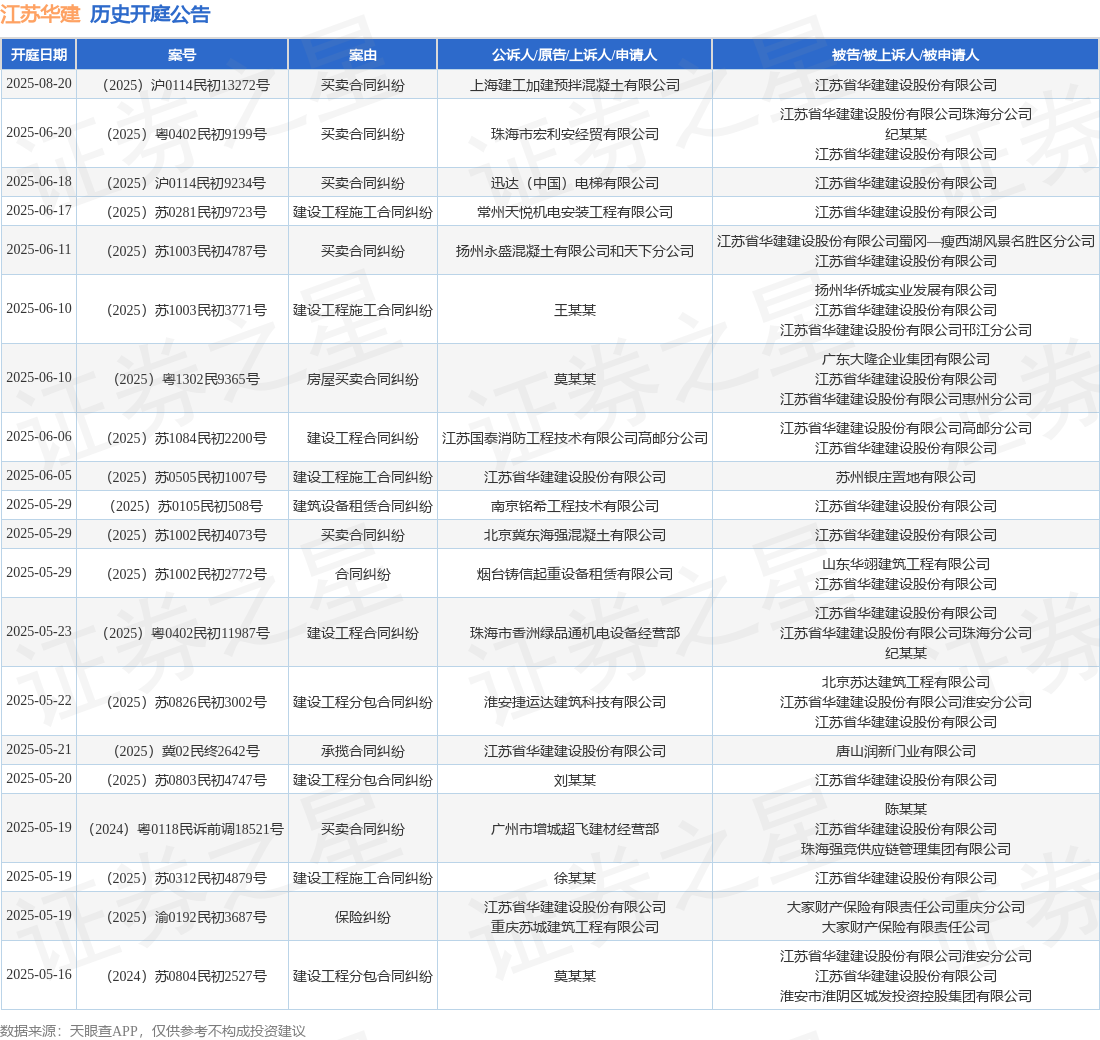Screen dimensions: 1100x1040
Task: Click the 保险纠纷 cause cell
Action: tap(363, 917)
